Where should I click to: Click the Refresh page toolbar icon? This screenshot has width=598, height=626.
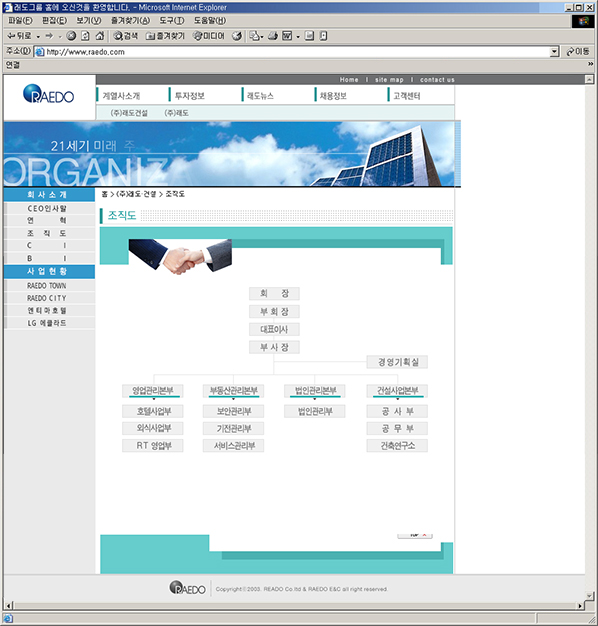click(85, 36)
